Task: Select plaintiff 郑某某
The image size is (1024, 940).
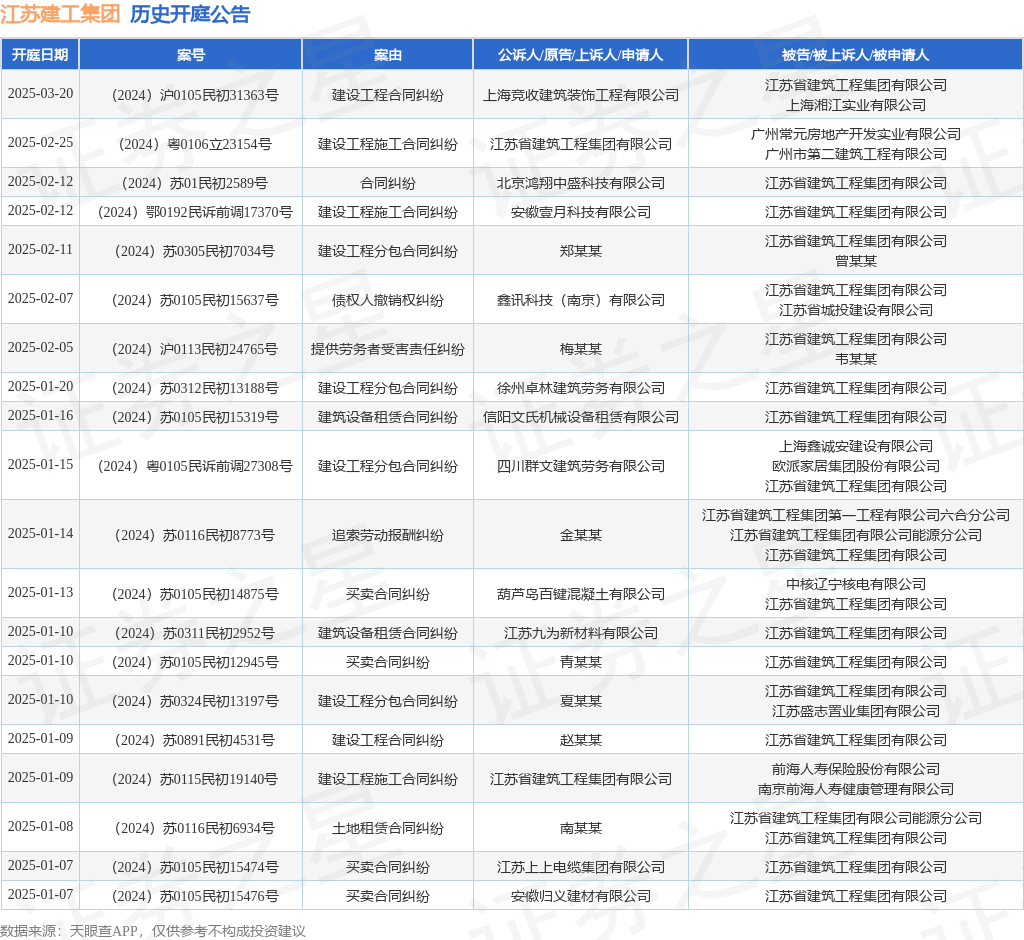Action: (581, 251)
